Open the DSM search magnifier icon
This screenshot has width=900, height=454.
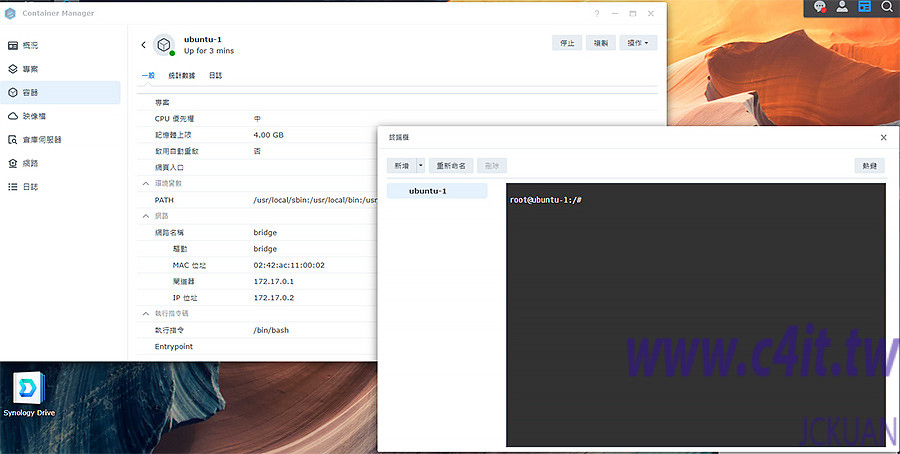coord(886,7)
